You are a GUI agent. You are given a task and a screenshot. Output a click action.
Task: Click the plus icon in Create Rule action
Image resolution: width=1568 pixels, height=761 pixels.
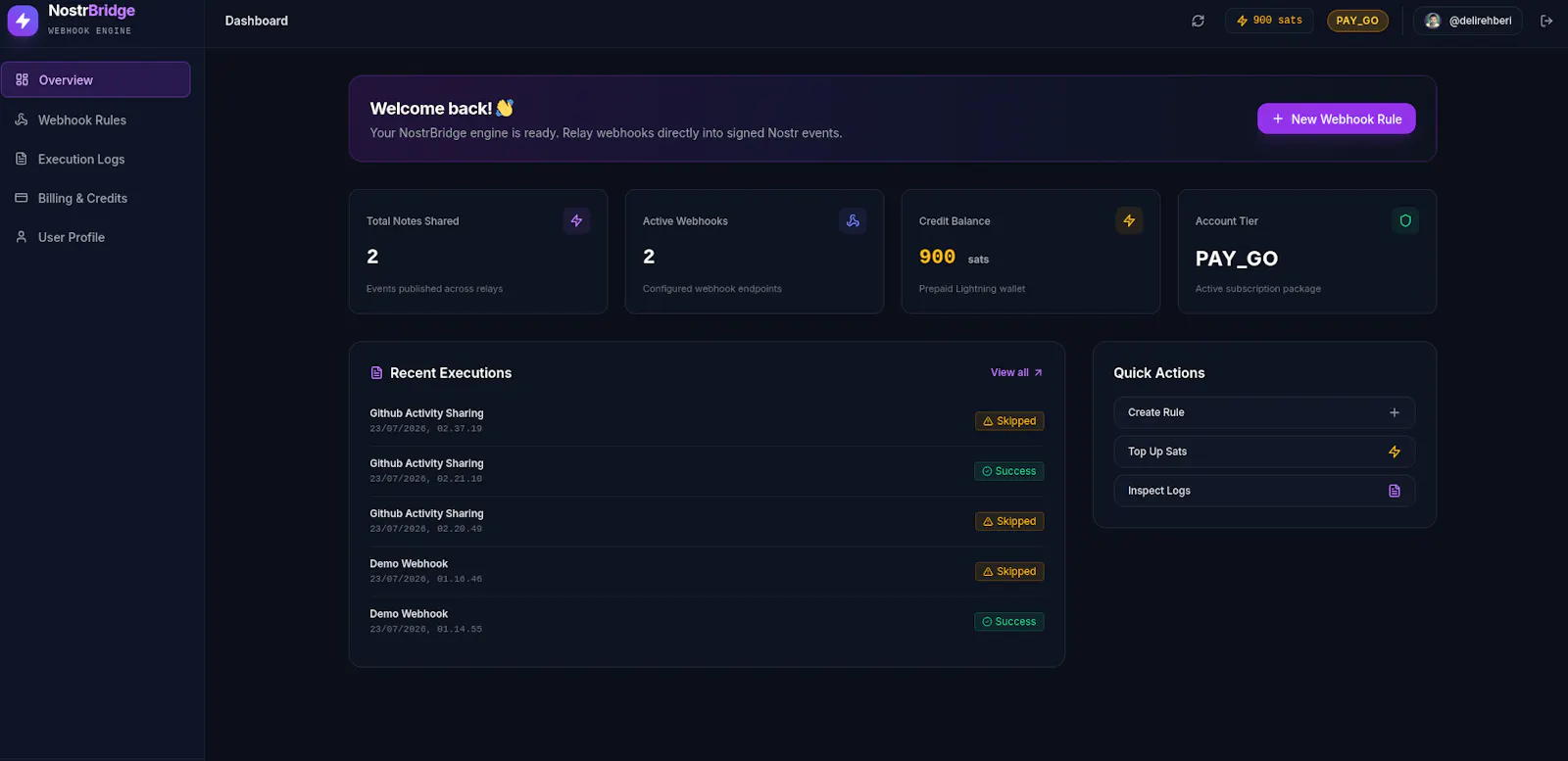1395,412
